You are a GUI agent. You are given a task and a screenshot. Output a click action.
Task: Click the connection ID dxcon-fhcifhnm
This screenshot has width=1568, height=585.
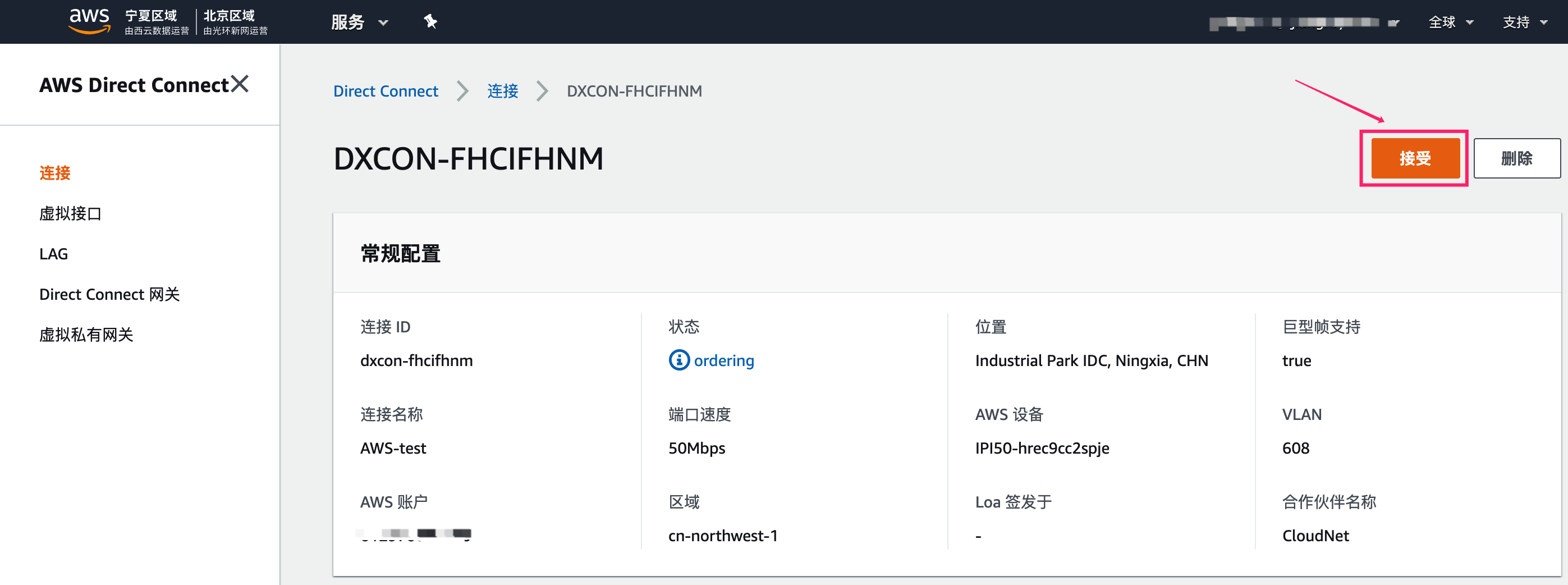(416, 361)
